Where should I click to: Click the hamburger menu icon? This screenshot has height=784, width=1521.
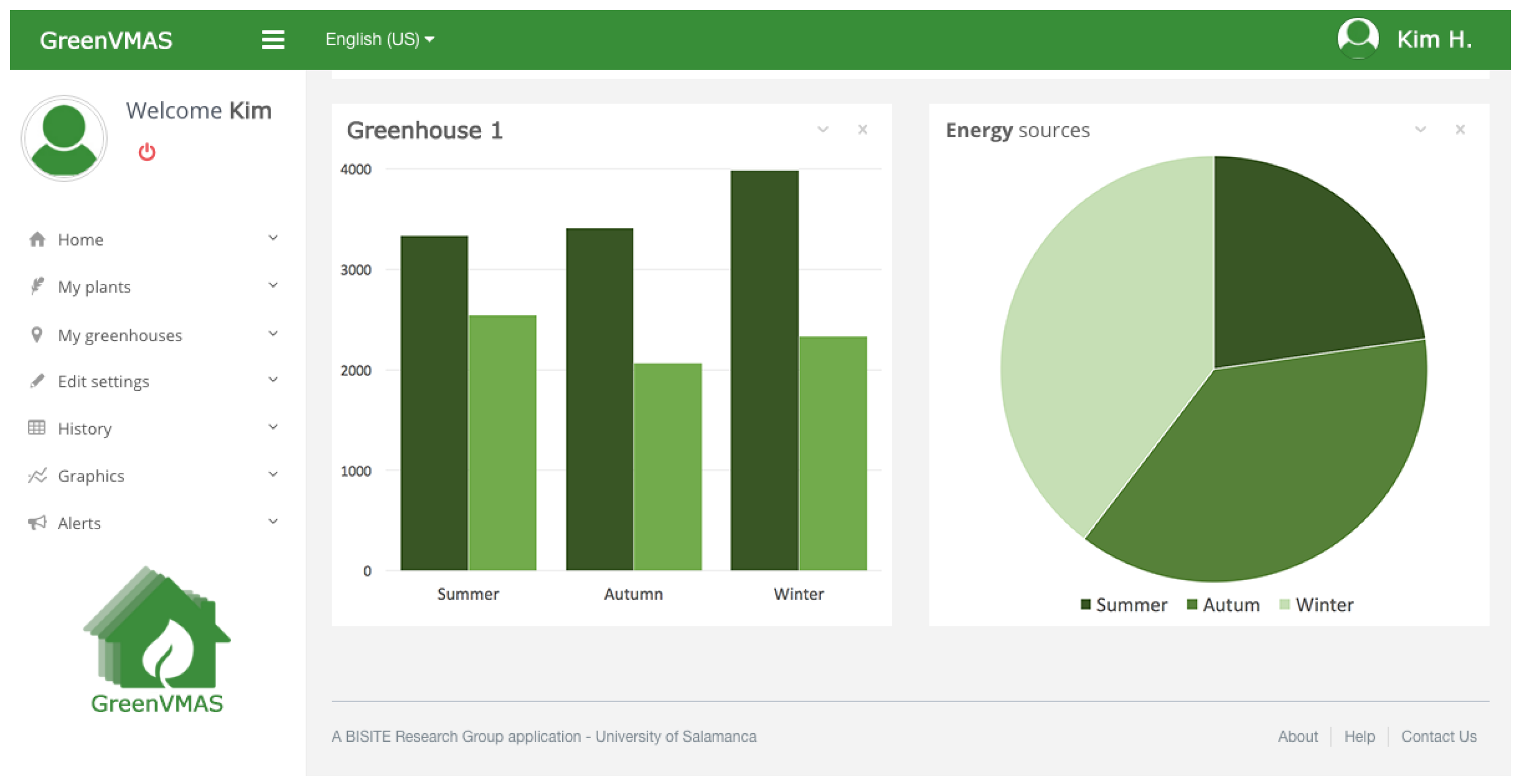(273, 40)
